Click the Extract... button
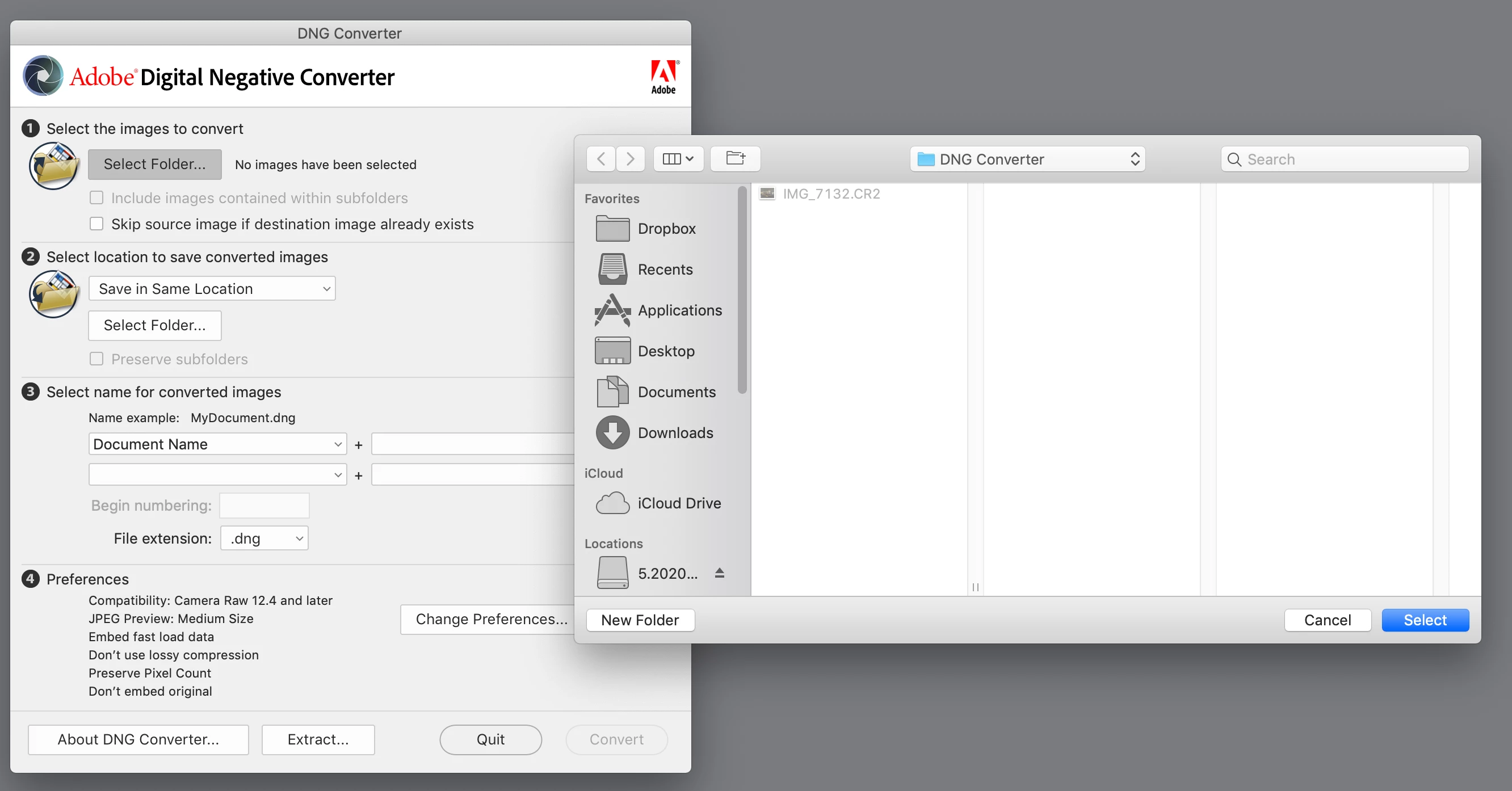Image resolution: width=1512 pixels, height=791 pixels. click(x=317, y=739)
